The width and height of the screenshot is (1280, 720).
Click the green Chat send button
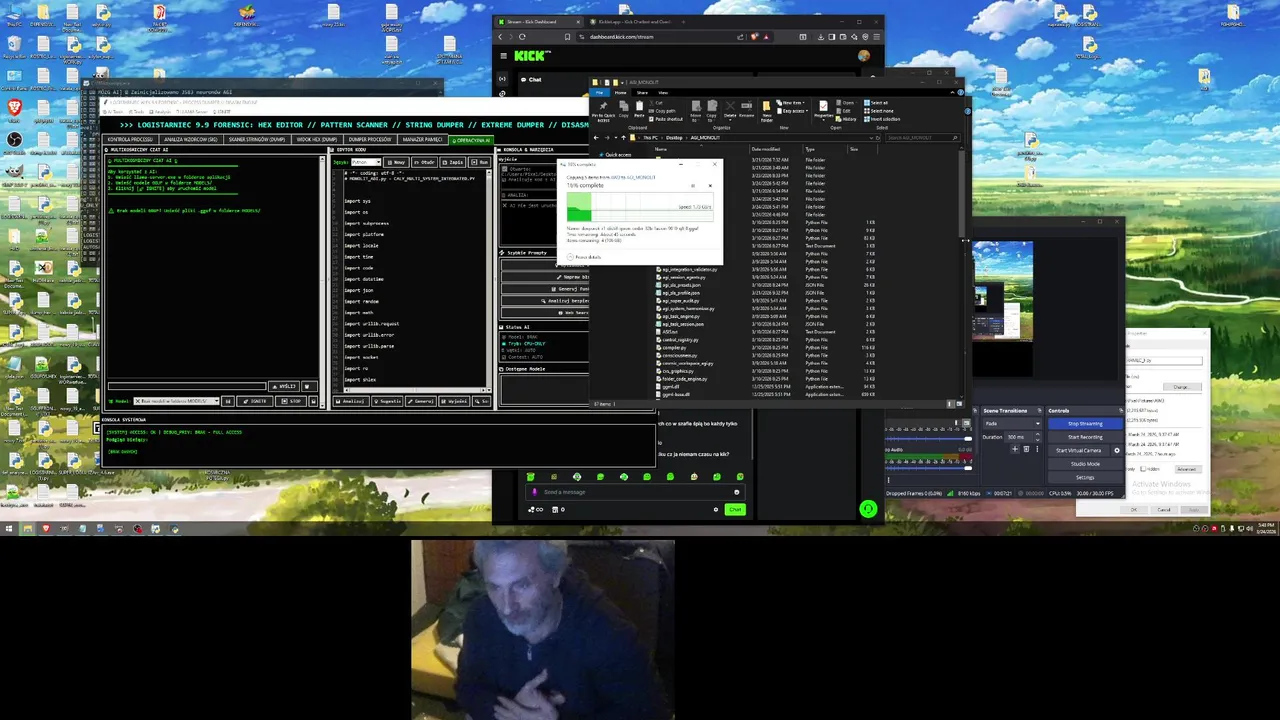[735, 509]
